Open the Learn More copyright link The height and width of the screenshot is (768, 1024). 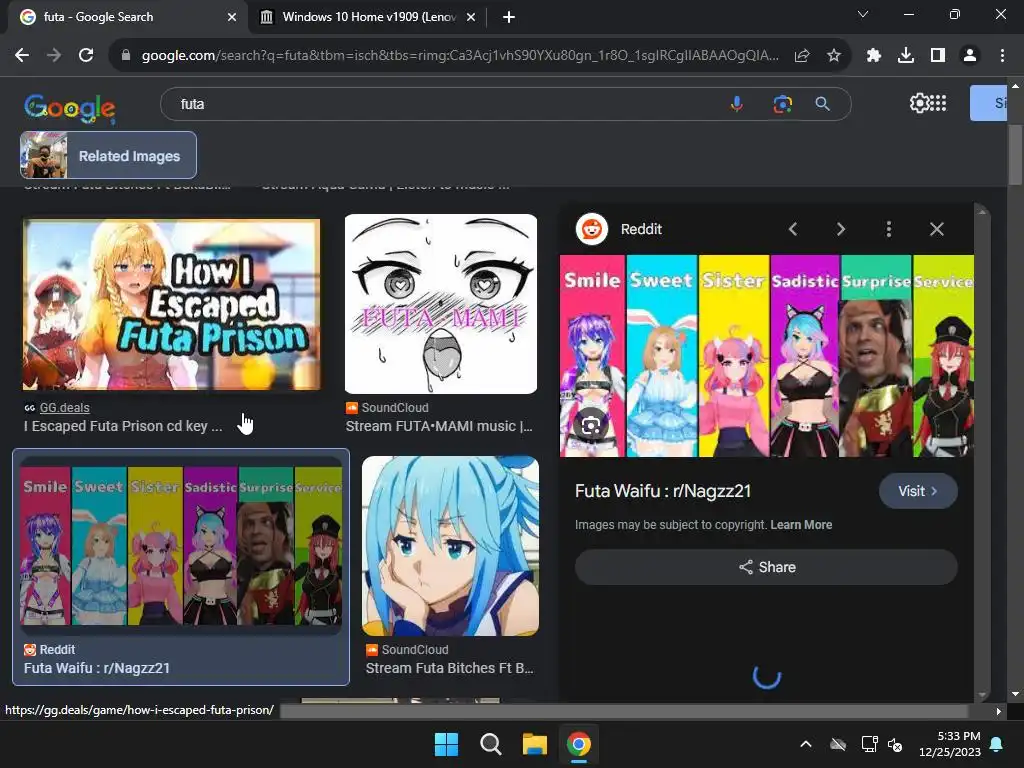(x=801, y=525)
